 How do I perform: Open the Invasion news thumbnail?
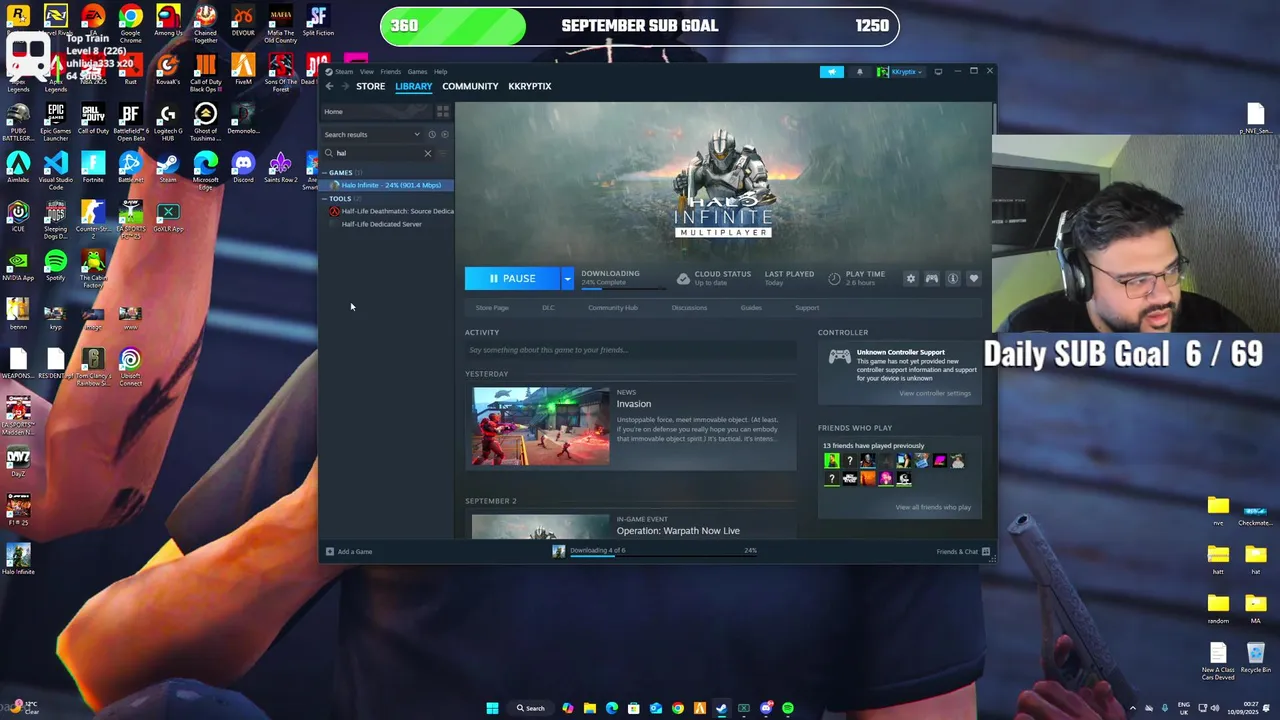540,426
